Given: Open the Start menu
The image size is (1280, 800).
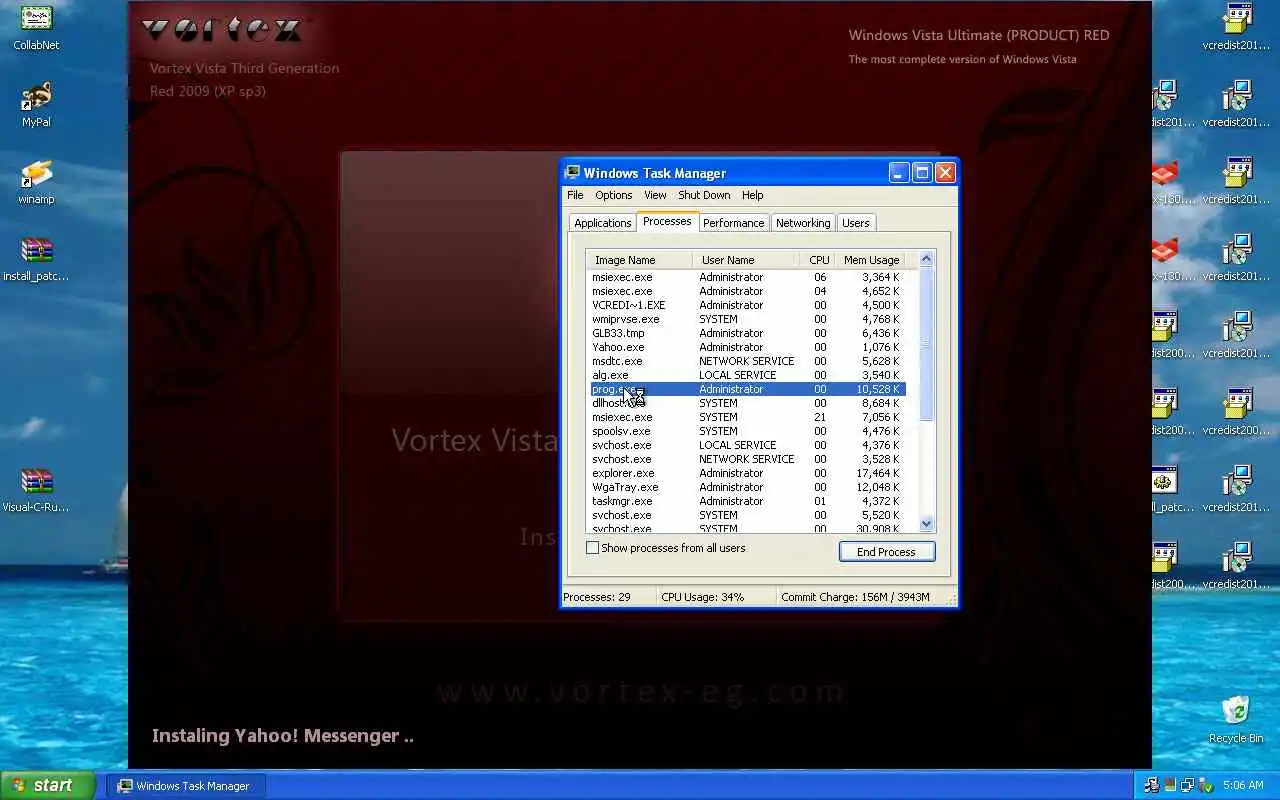Looking at the screenshot, I should tap(47, 785).
